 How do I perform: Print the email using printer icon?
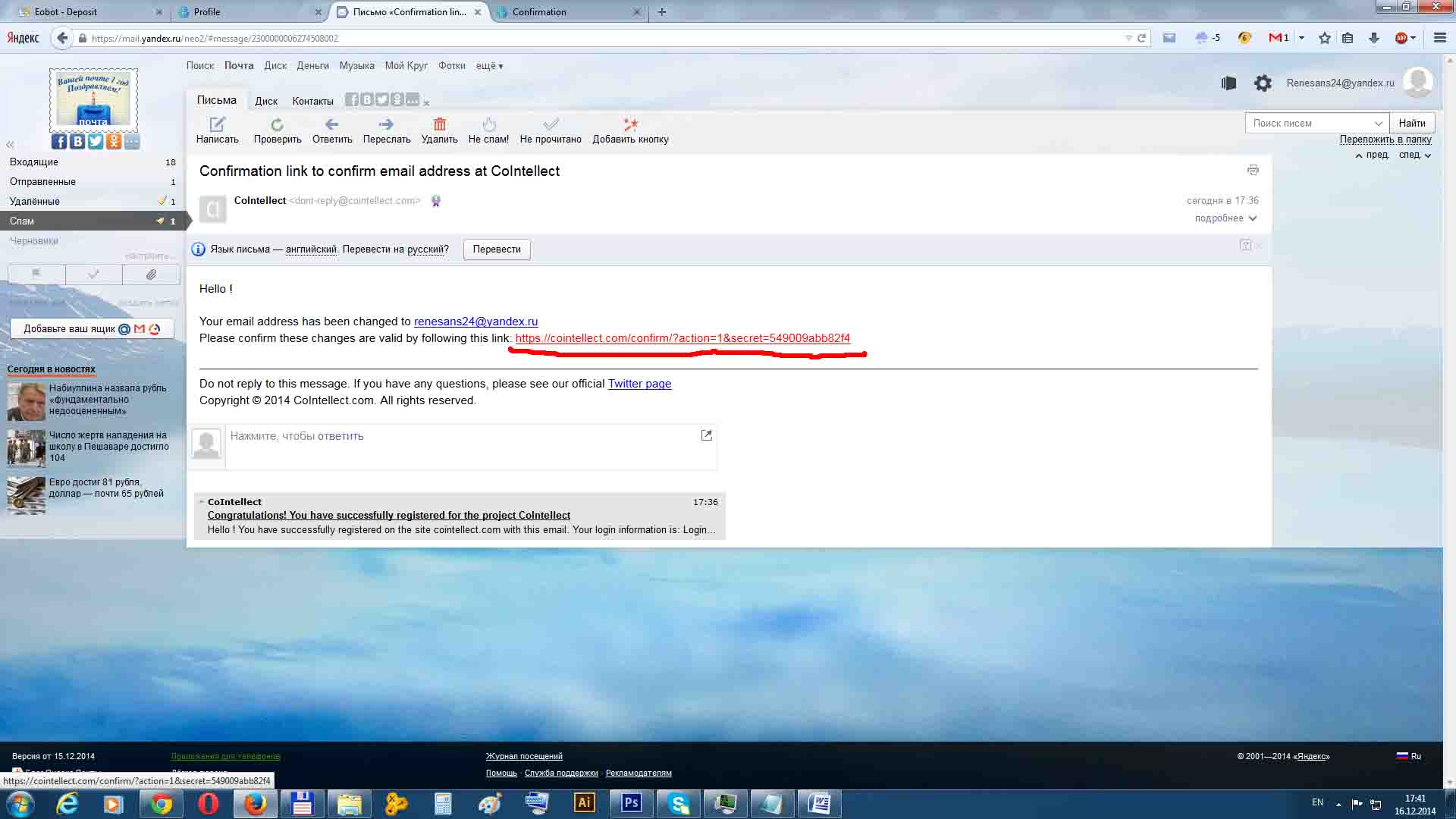1253,170
